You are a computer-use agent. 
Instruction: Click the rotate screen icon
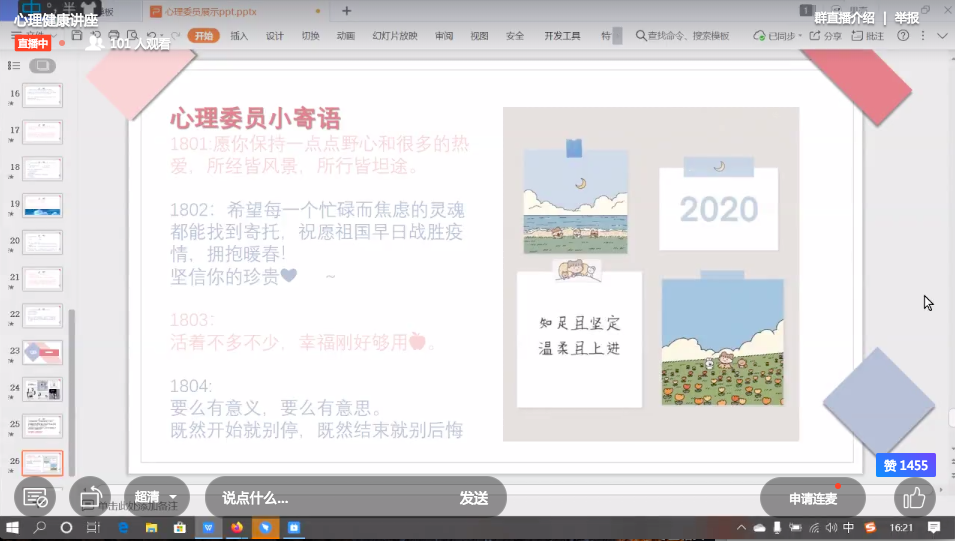(90, 497)
